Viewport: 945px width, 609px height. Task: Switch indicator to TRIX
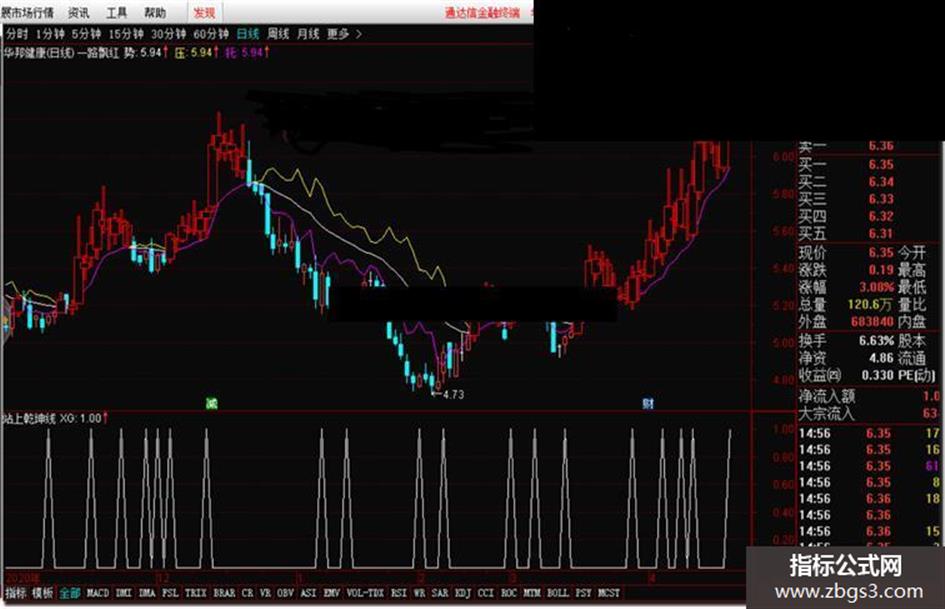[x=196, y=593]
